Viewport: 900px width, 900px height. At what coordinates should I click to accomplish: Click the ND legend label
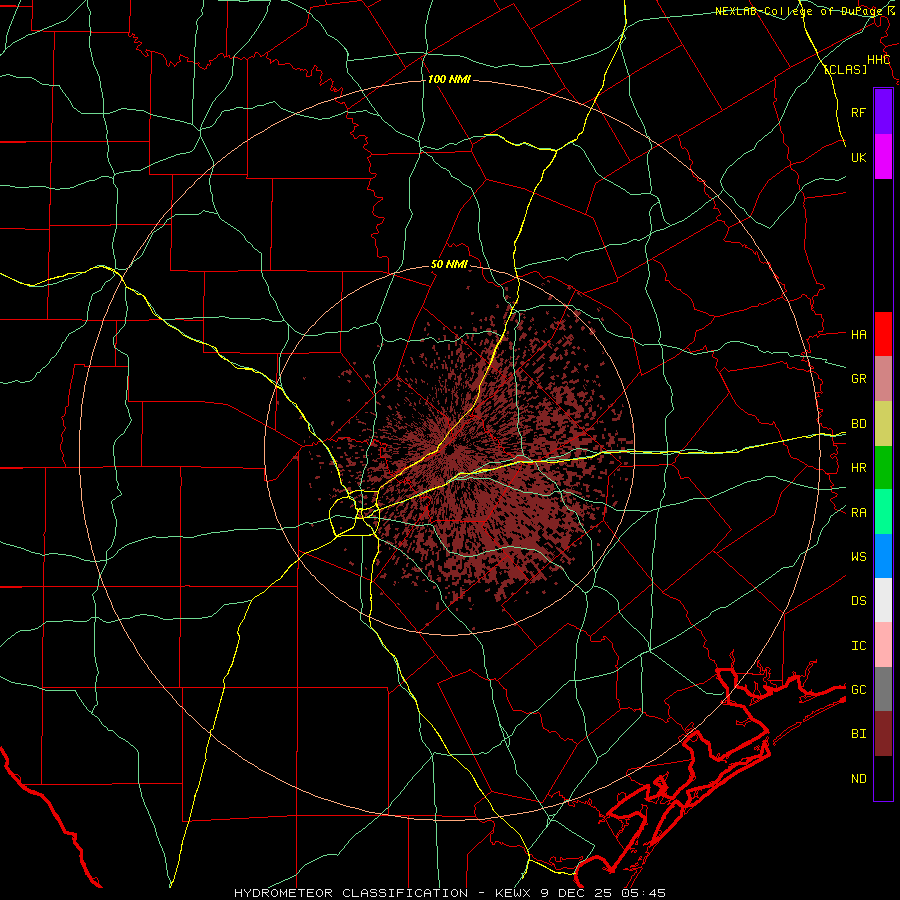tap(858, 779)
